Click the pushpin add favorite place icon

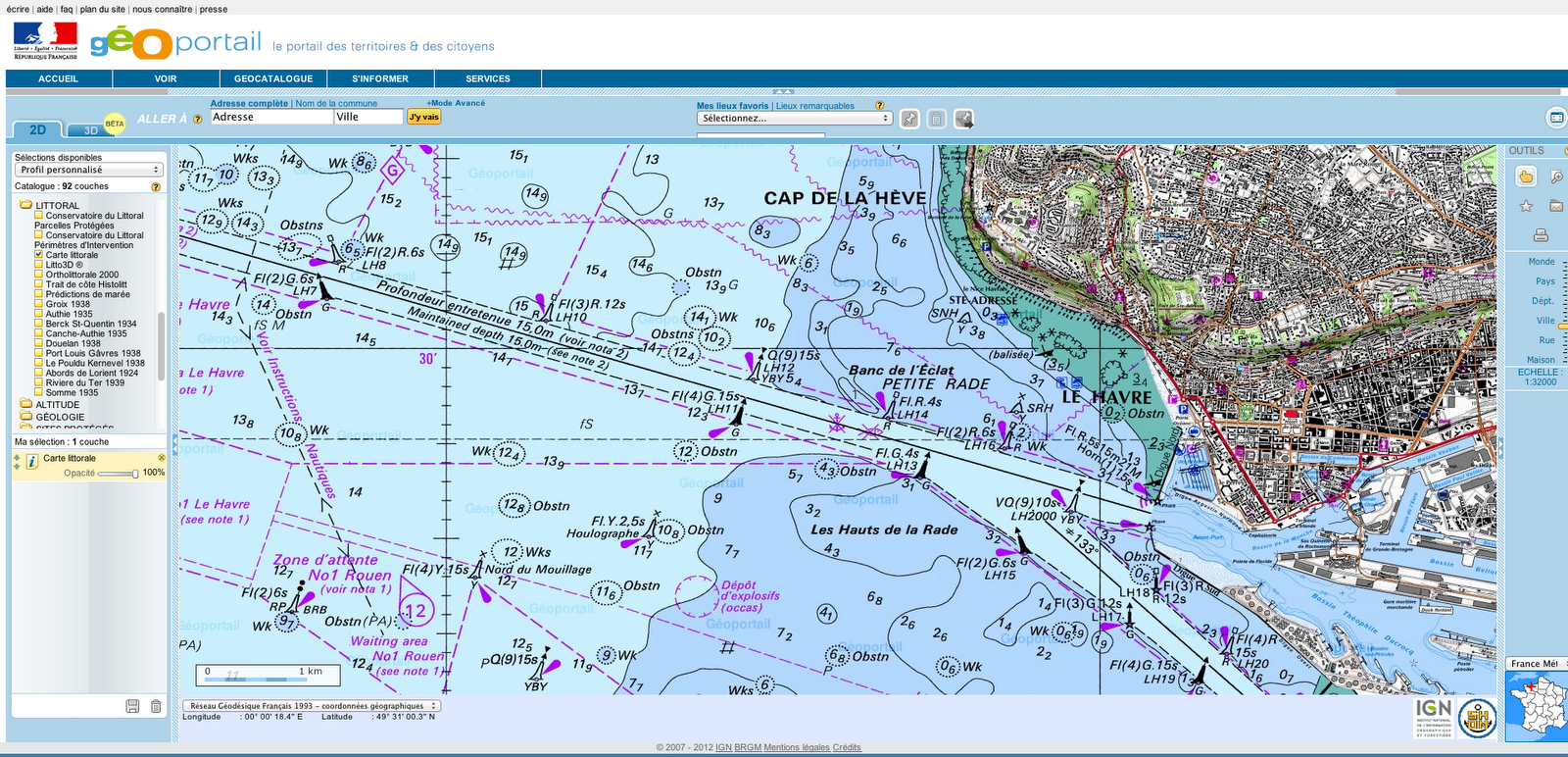[x=910, y=119]
